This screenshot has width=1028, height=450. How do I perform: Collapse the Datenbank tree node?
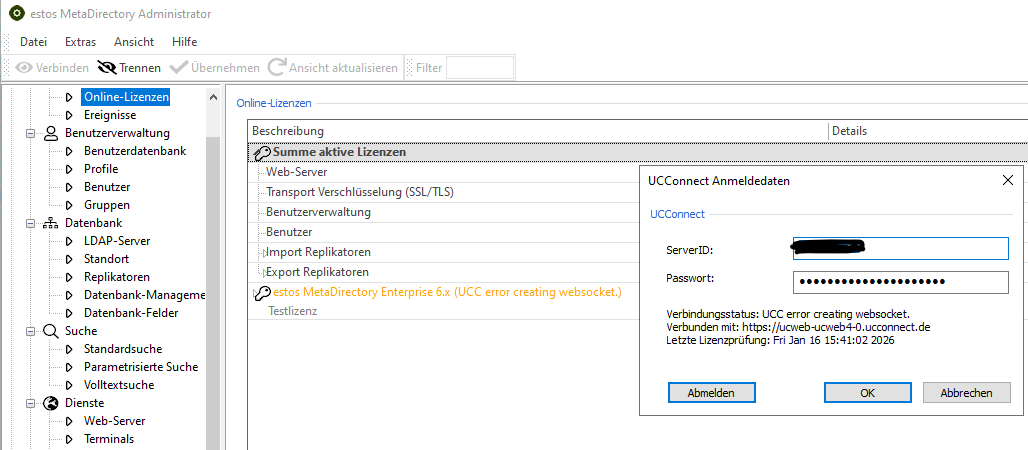[31, 223]
